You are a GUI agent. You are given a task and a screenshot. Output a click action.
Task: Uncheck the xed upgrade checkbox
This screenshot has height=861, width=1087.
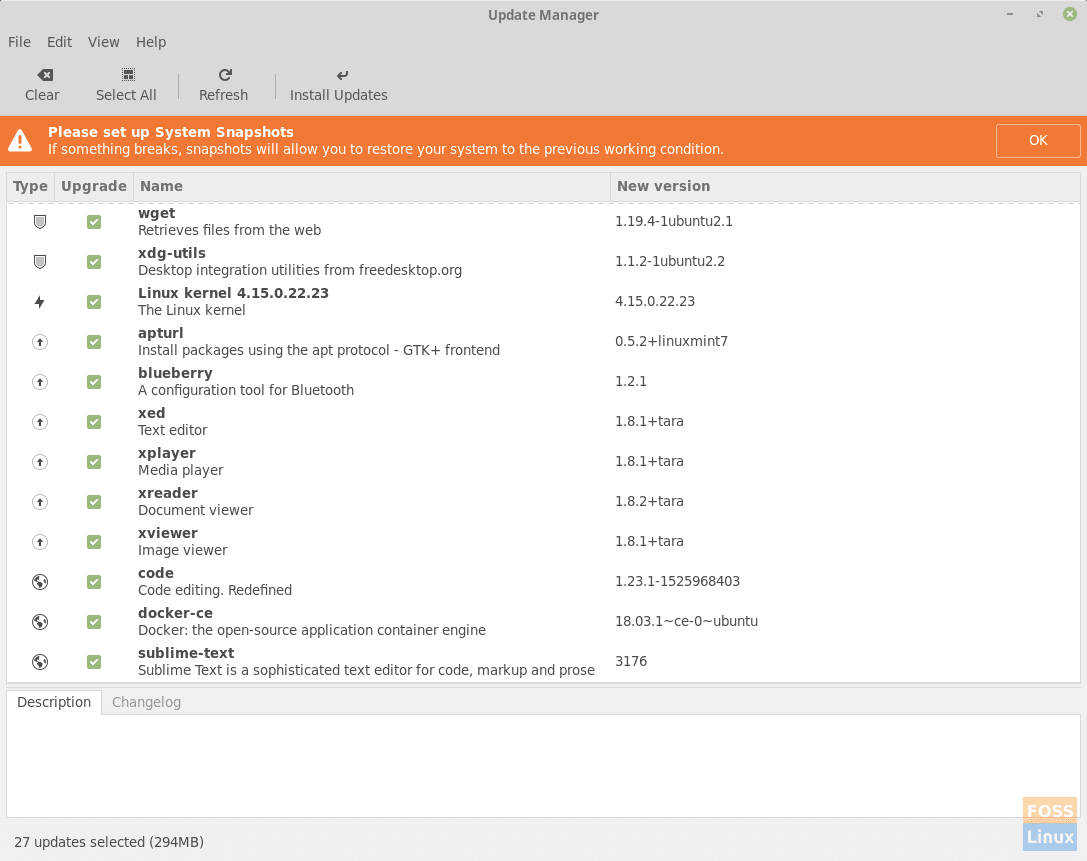click(x=94, y=422)
